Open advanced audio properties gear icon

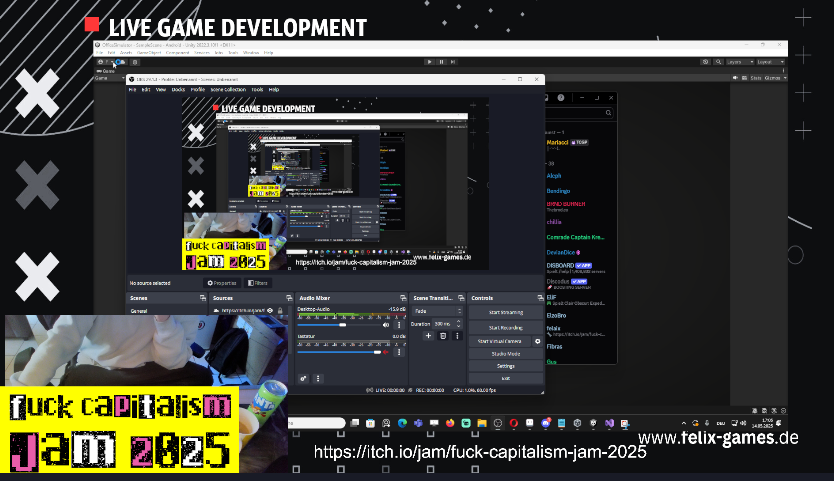click(303, 379)
